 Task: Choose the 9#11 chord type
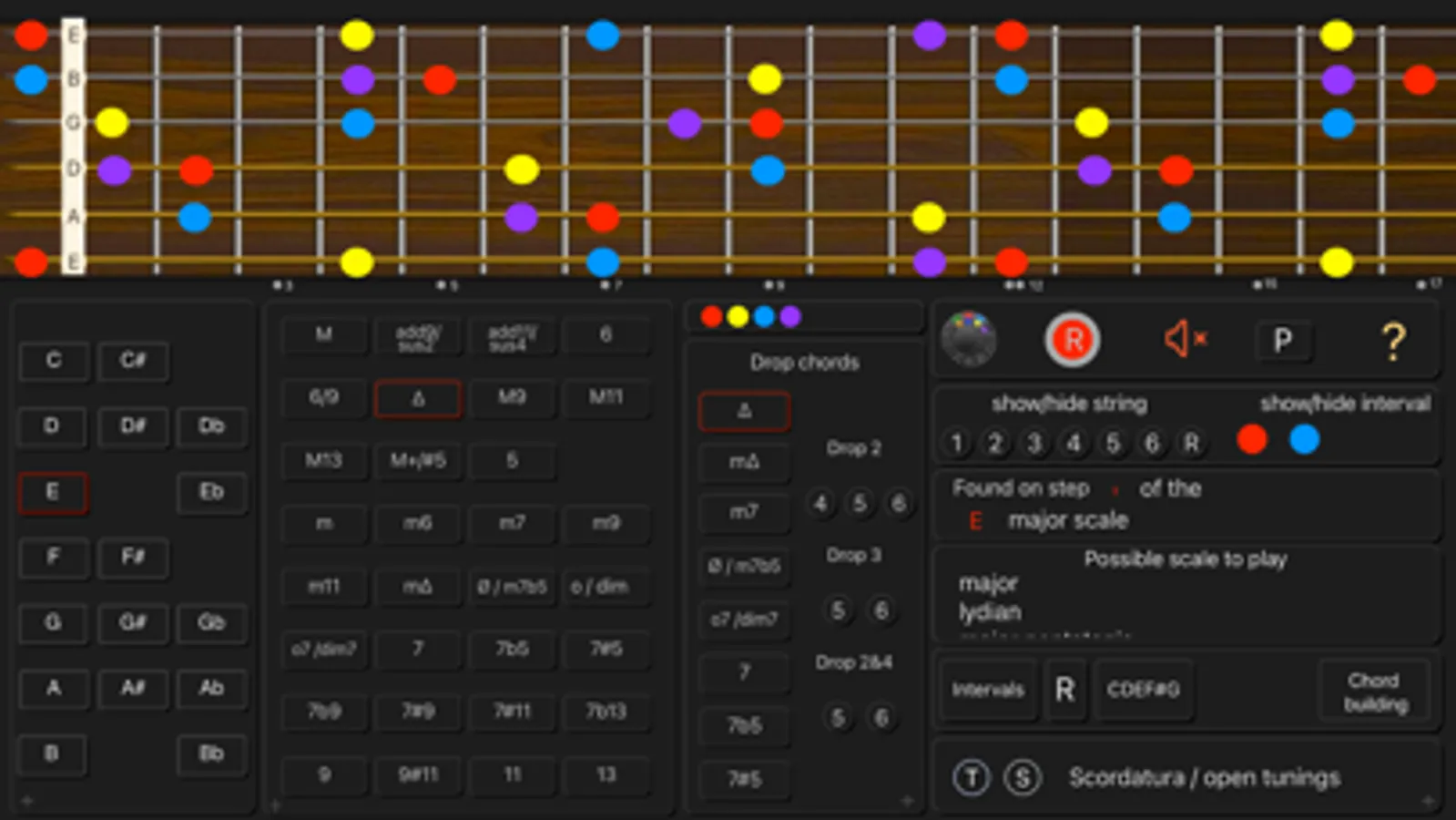[x=418, y=774]
